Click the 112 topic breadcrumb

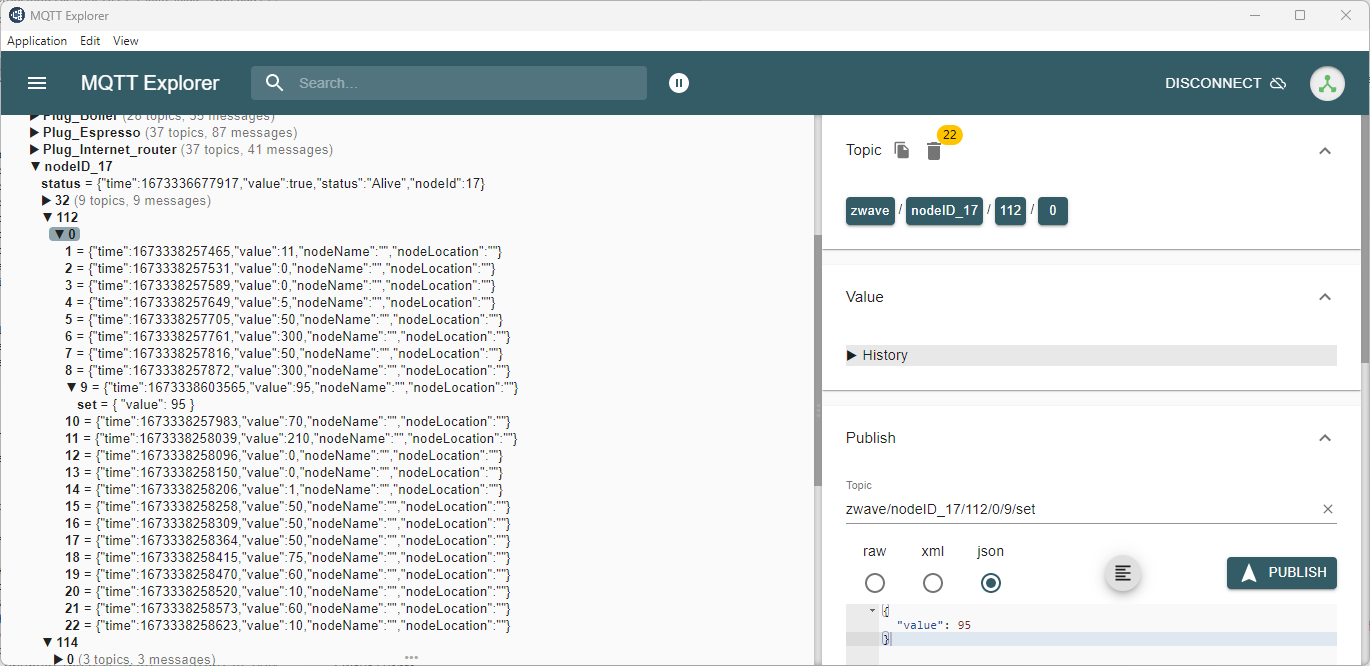1011,211
